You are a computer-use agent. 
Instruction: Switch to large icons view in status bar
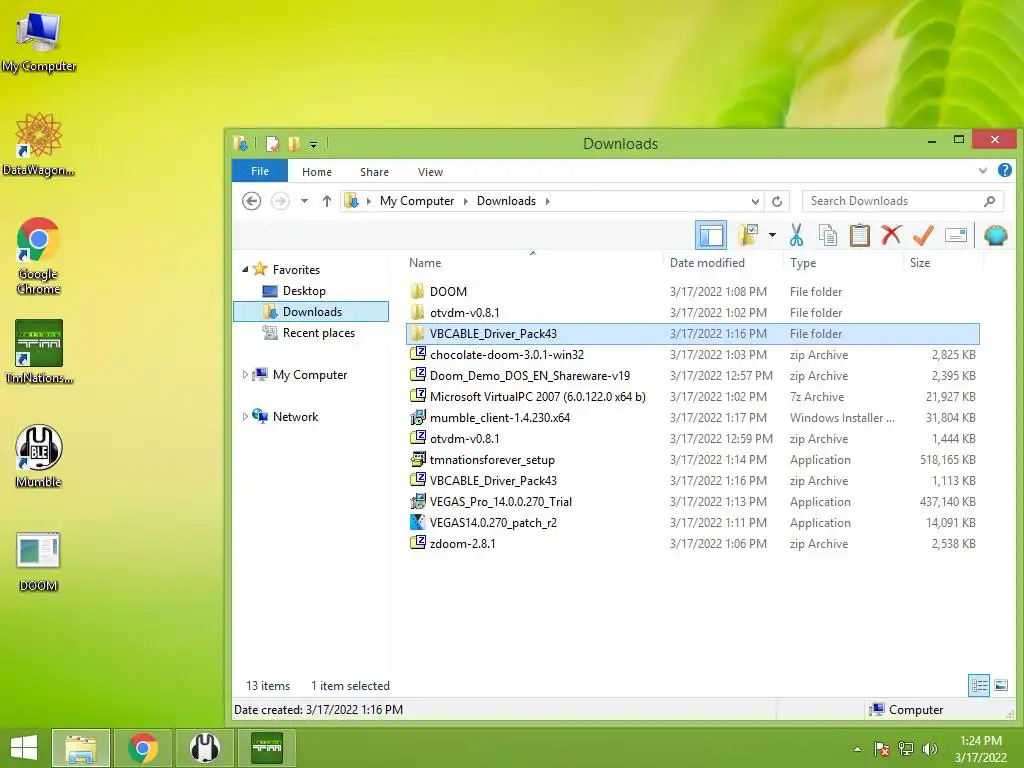coord(1000,685)
